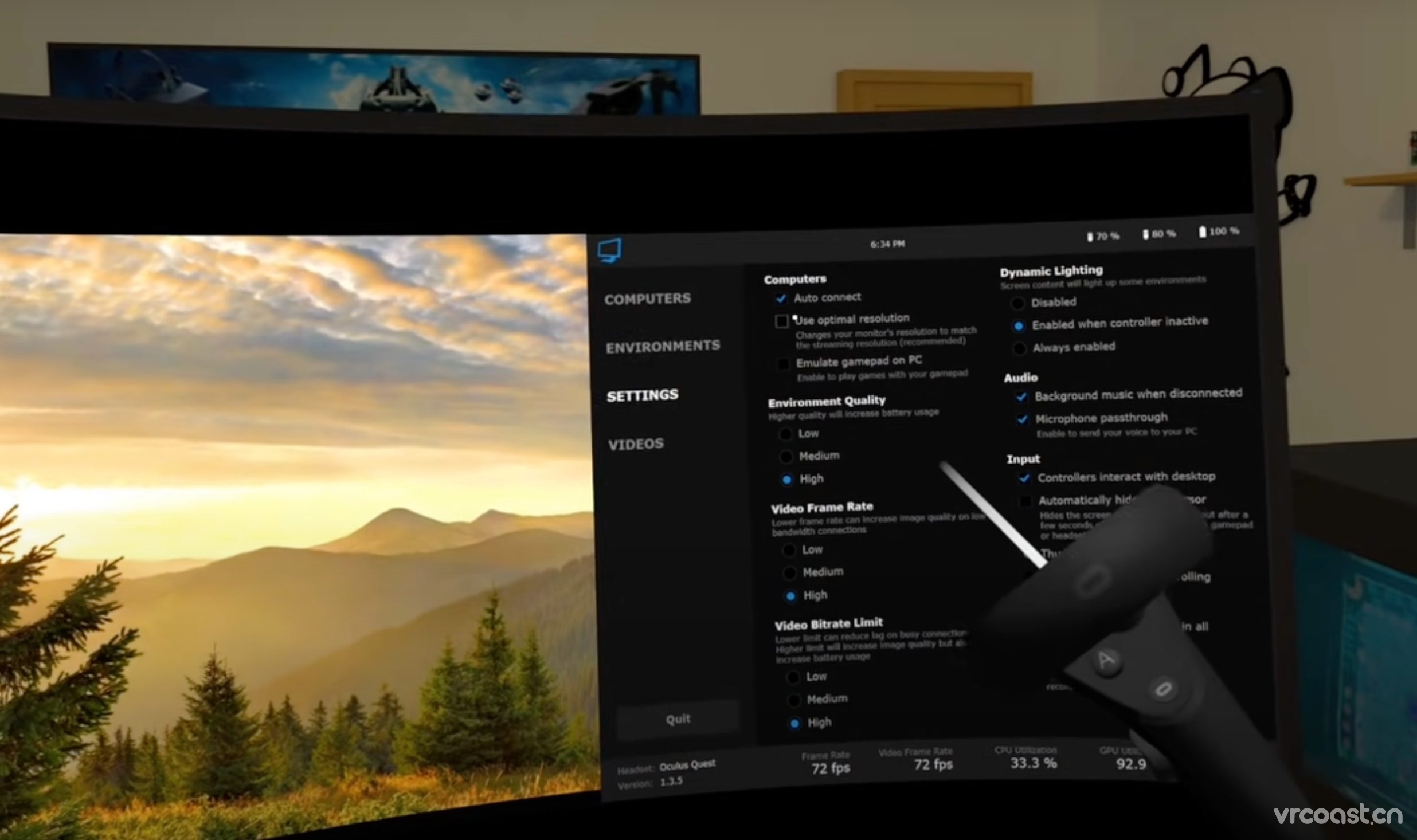
Task: Click the 6:34 PM clock text
Action: click(x=887, y=244)
